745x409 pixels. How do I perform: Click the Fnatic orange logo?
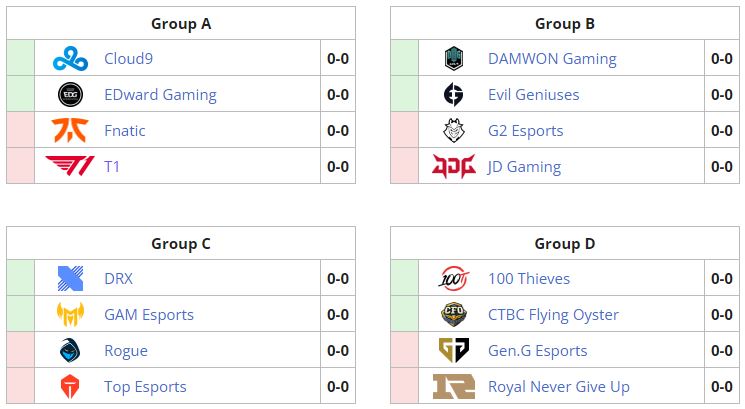pyautogui.click(x=70, y=131)
